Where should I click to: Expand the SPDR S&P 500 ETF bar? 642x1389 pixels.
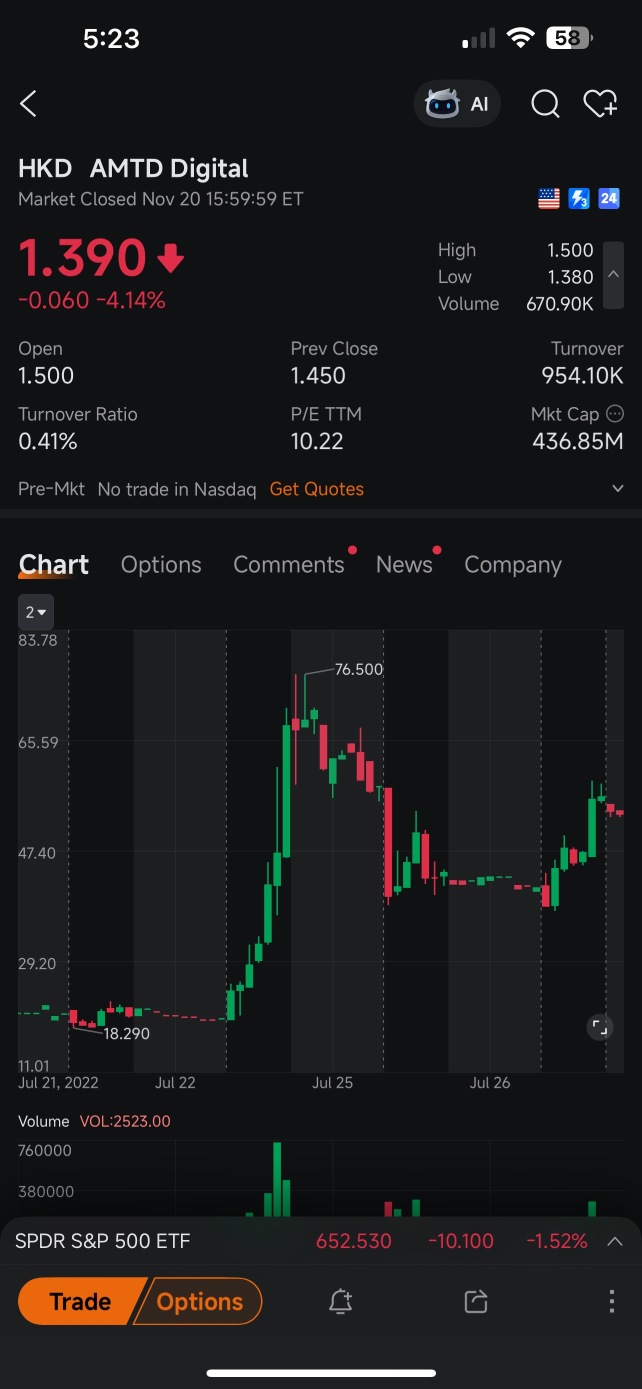click(x=615, y=1241)
